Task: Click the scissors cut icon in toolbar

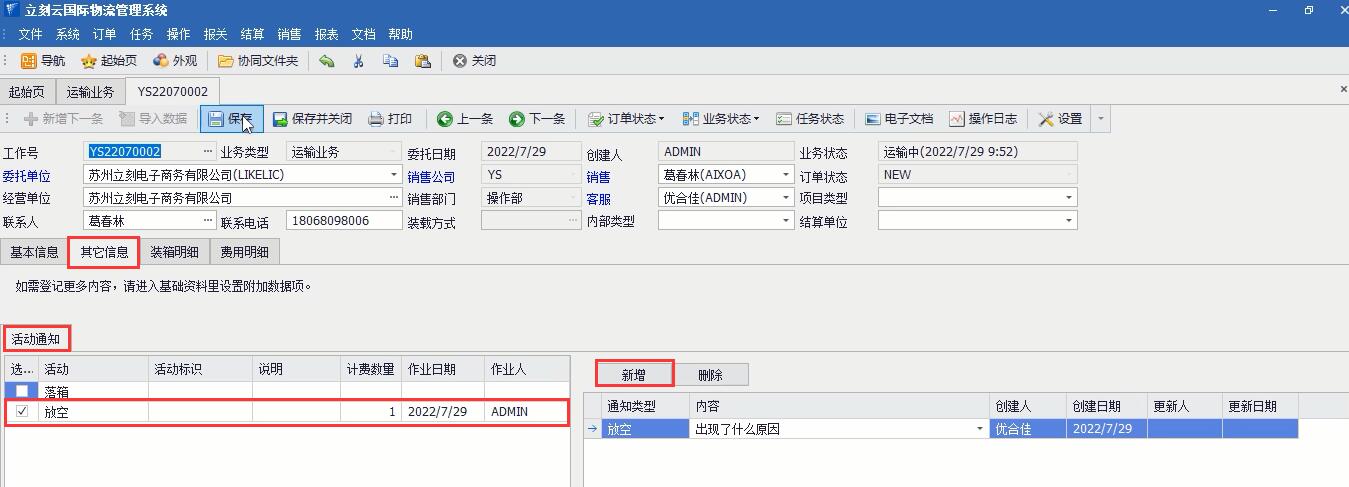Action: [x=358, y=61]
